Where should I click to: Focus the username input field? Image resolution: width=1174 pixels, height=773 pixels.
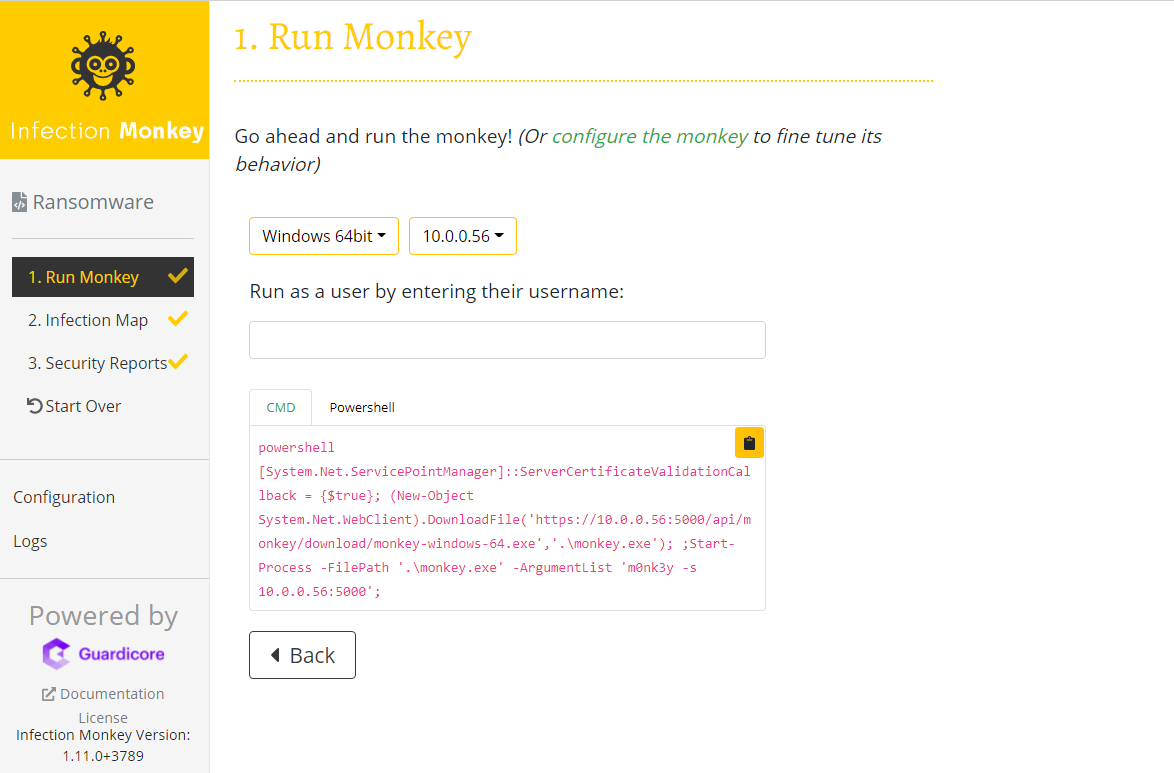507,340
